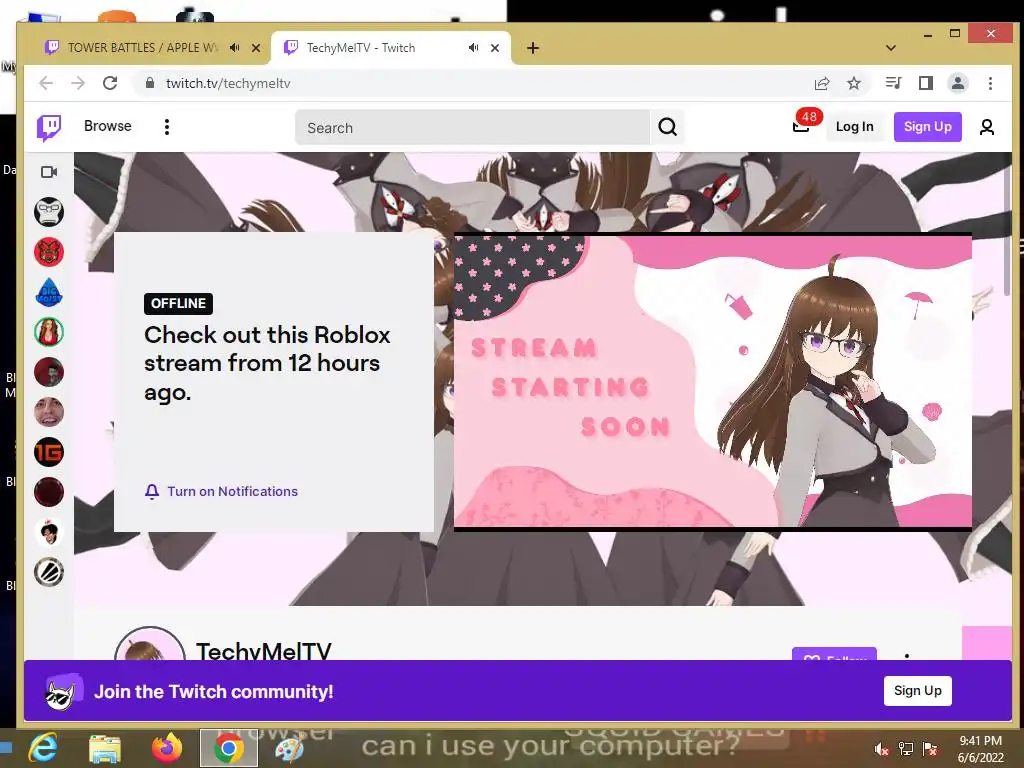Screen dimensions: 1024x768
Task: Click the Chrome taskbar button
Action: pyautogui.click(x=229, y=748)
